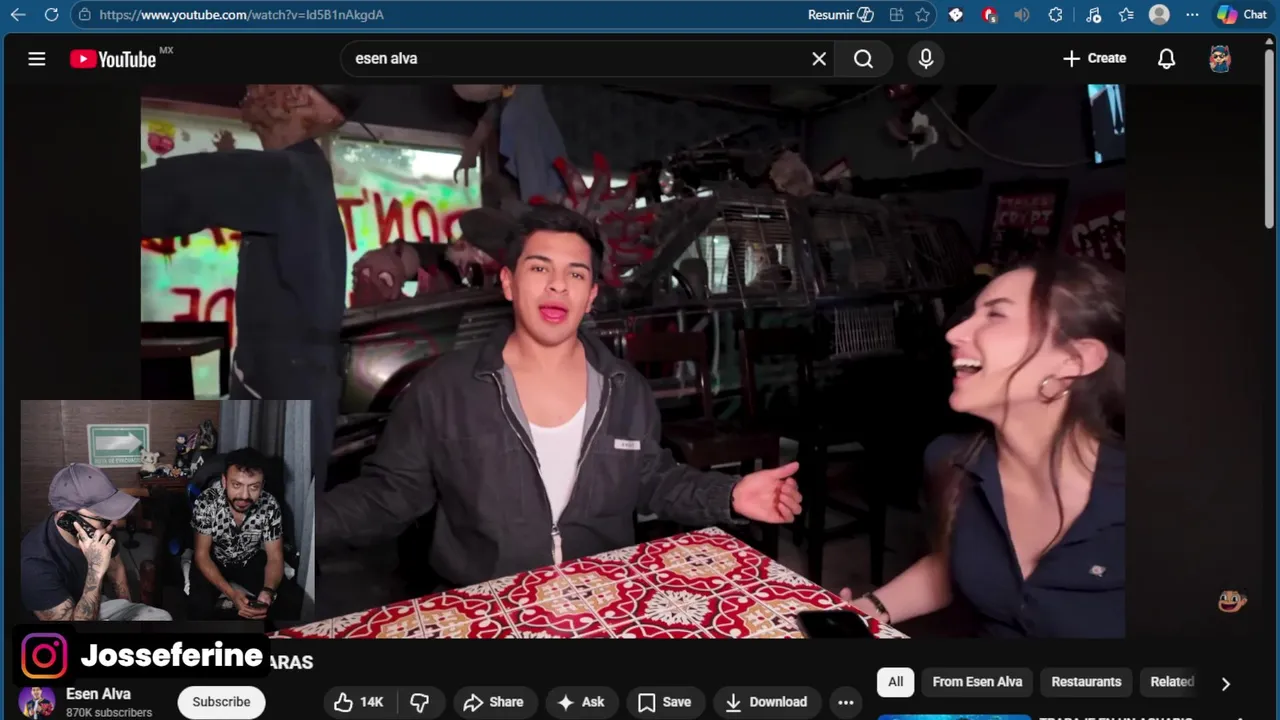
Task: Reload the page with the refresh icon
Action: (x=51, y=15)
